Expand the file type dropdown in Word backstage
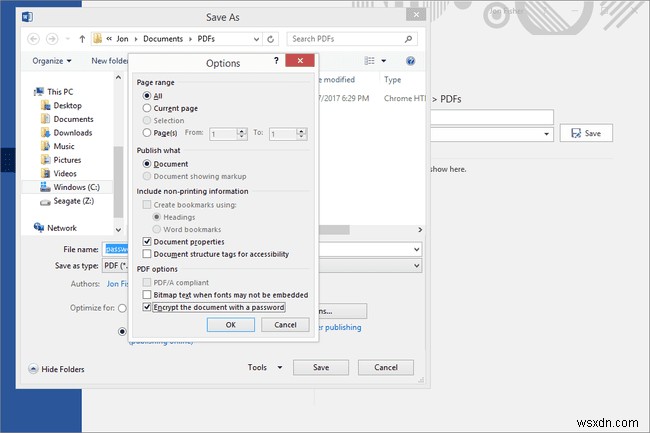The image size is (650, 433). pos(546,134)
